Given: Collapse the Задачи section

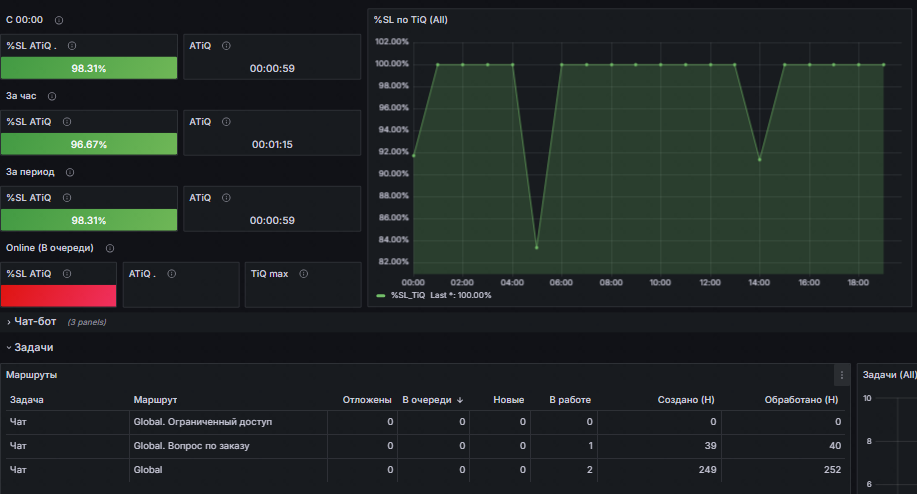Looking at the screenshot, I should [x=33, y=347].
